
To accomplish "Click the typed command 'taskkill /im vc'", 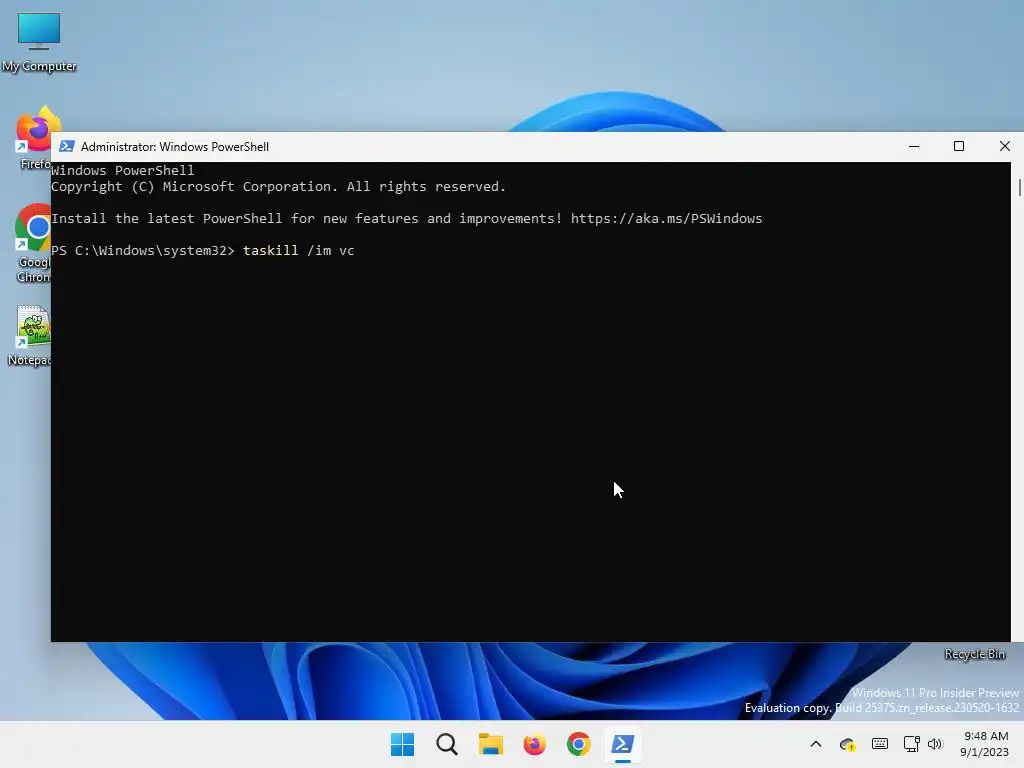I will pyautogui.click(x=298, y=250).
